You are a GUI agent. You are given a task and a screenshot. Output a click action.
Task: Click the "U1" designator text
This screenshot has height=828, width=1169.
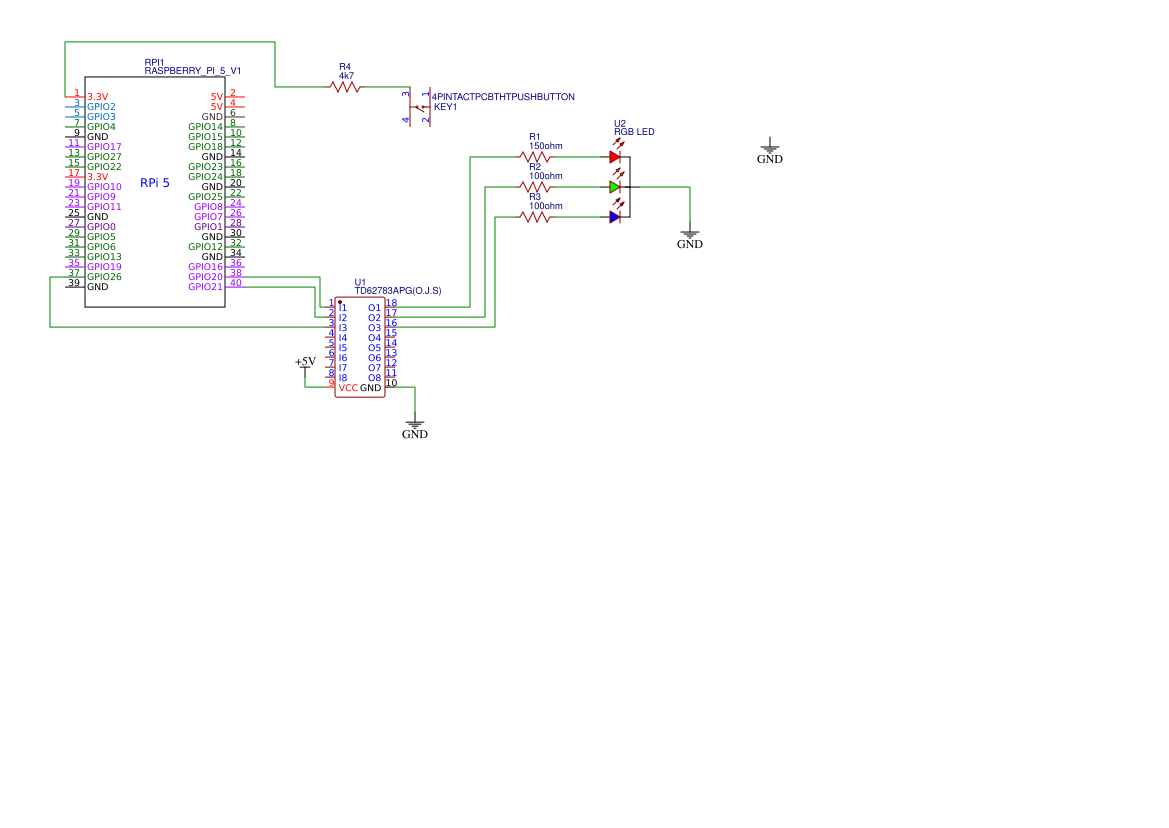click(x=360, y=282)
